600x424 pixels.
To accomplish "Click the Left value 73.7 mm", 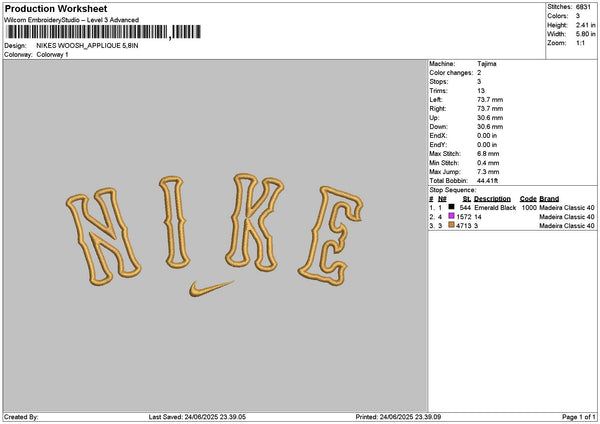I will click(490, 100).
